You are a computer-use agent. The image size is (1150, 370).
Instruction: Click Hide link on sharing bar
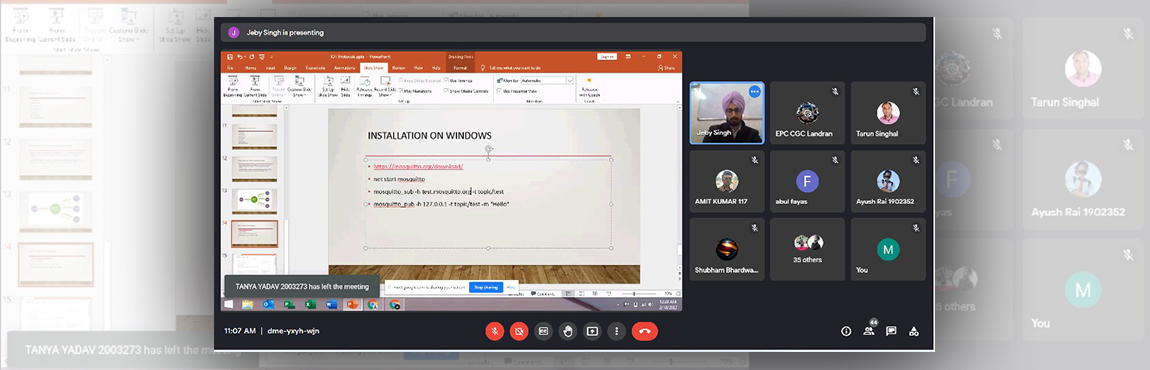tap(511, 287)
